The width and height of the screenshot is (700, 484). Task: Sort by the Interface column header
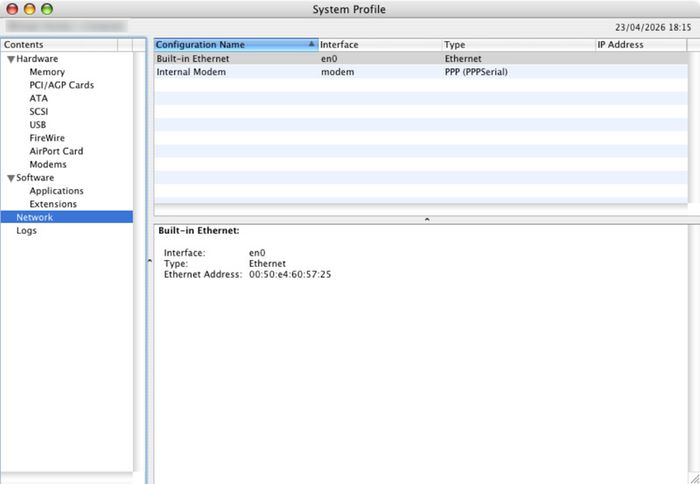pyautogui.click(x=380, y=45)
